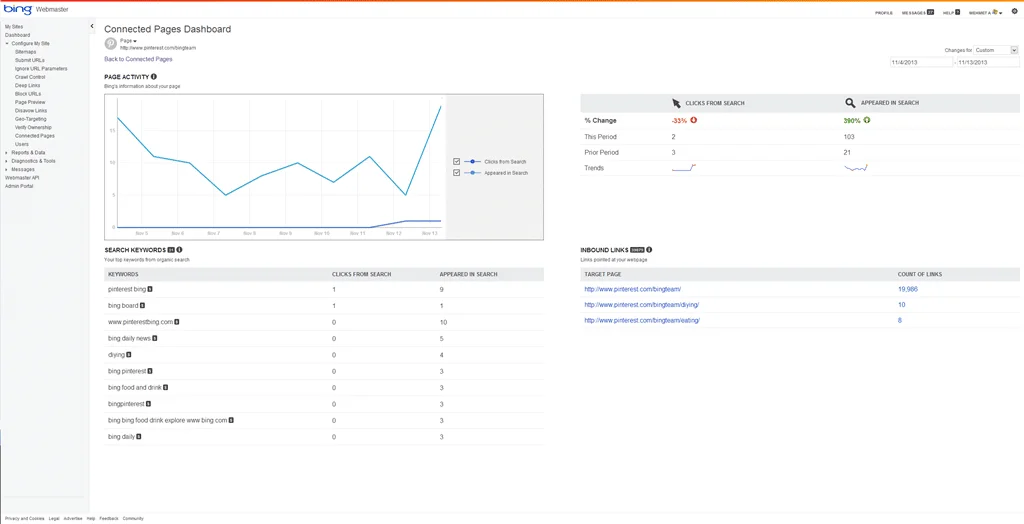1024x524 pixels.
Task: Click the Count of Links column header
Action: pyautogui.click(x=920, y=274)
